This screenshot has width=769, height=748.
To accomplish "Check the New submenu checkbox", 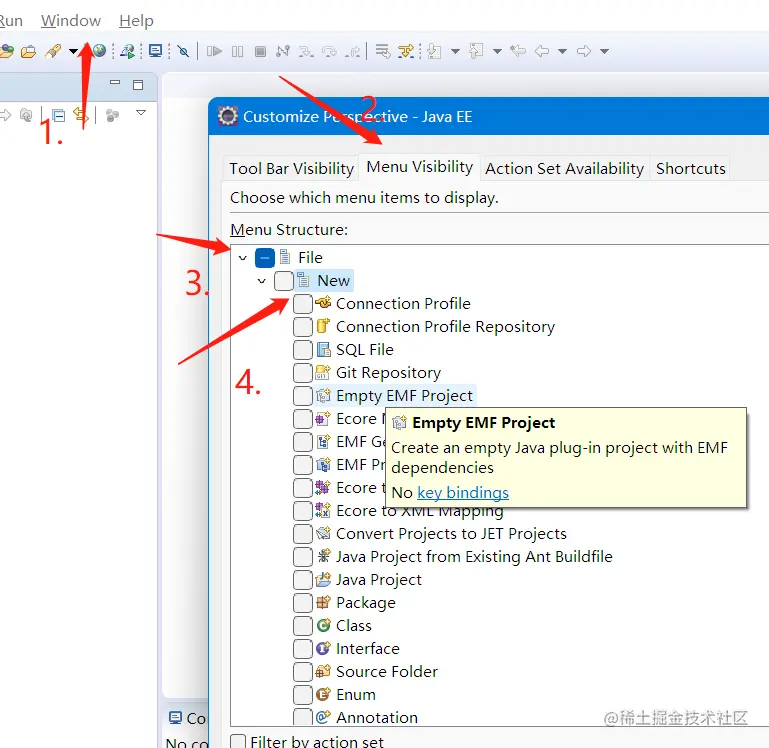I will pyautogui.click(x=284, y=281).
